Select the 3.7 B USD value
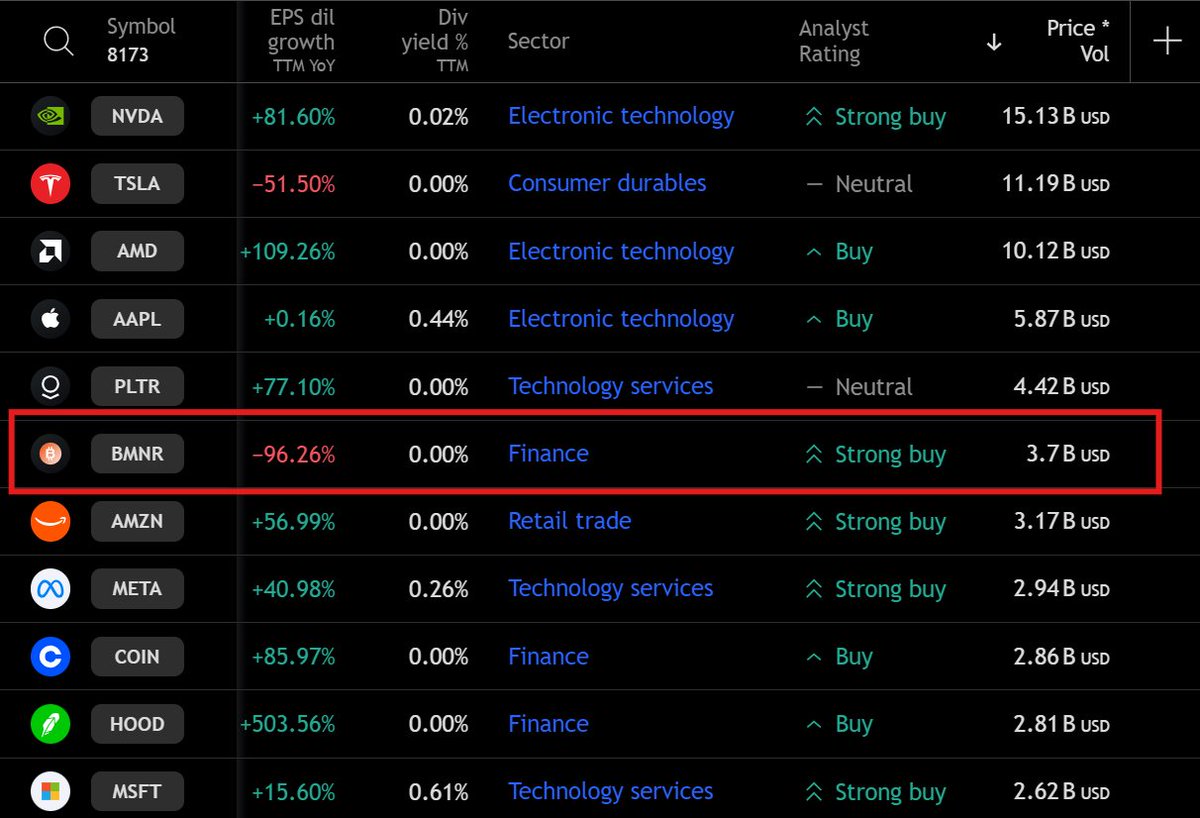Image resolution: width=1200 pixels, height=818 pixels. (x=1068, y=455)
